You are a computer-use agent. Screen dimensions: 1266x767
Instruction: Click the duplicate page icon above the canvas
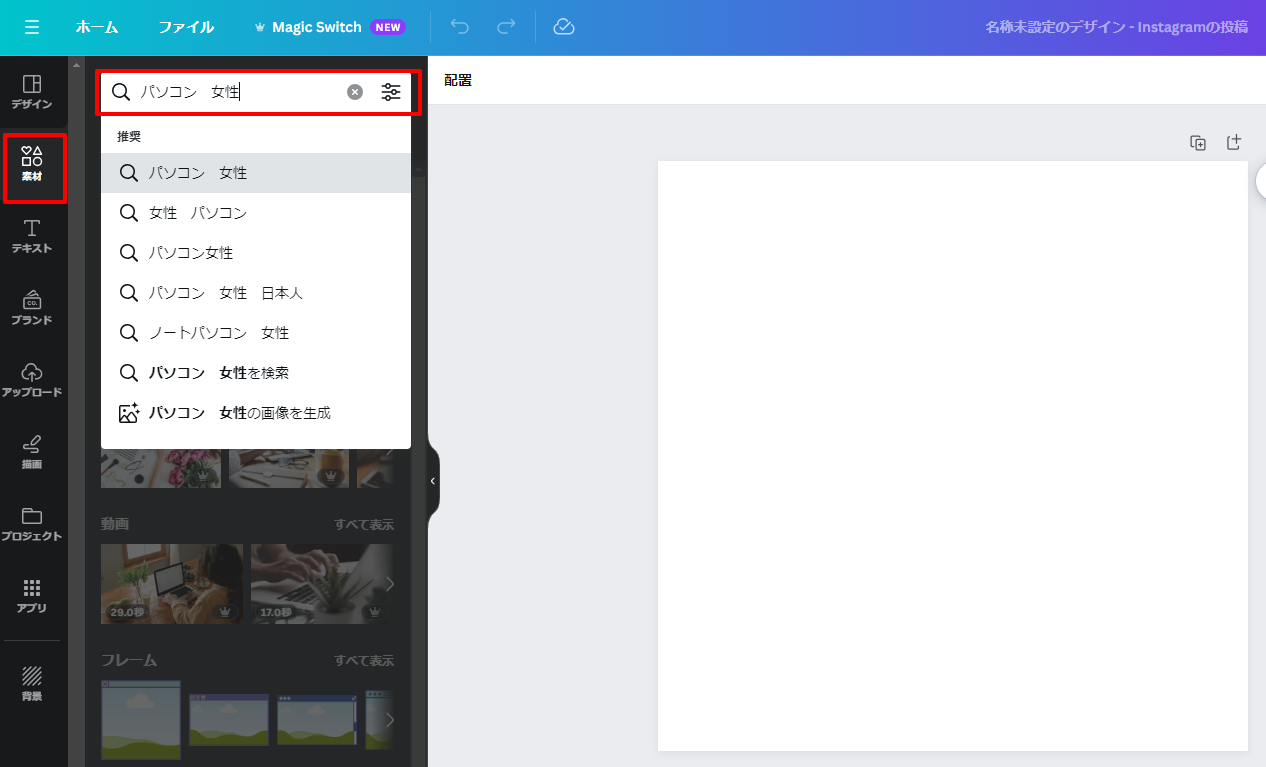[1198, 143]
